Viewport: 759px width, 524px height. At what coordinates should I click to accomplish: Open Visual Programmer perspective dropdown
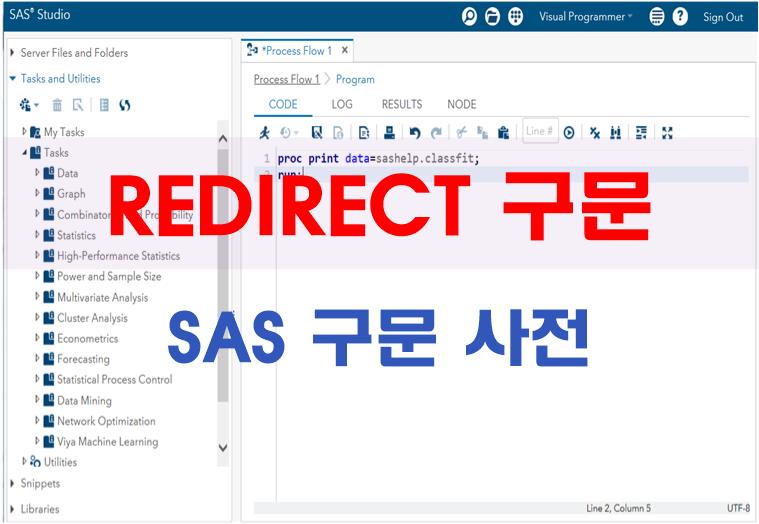point(585,17)
